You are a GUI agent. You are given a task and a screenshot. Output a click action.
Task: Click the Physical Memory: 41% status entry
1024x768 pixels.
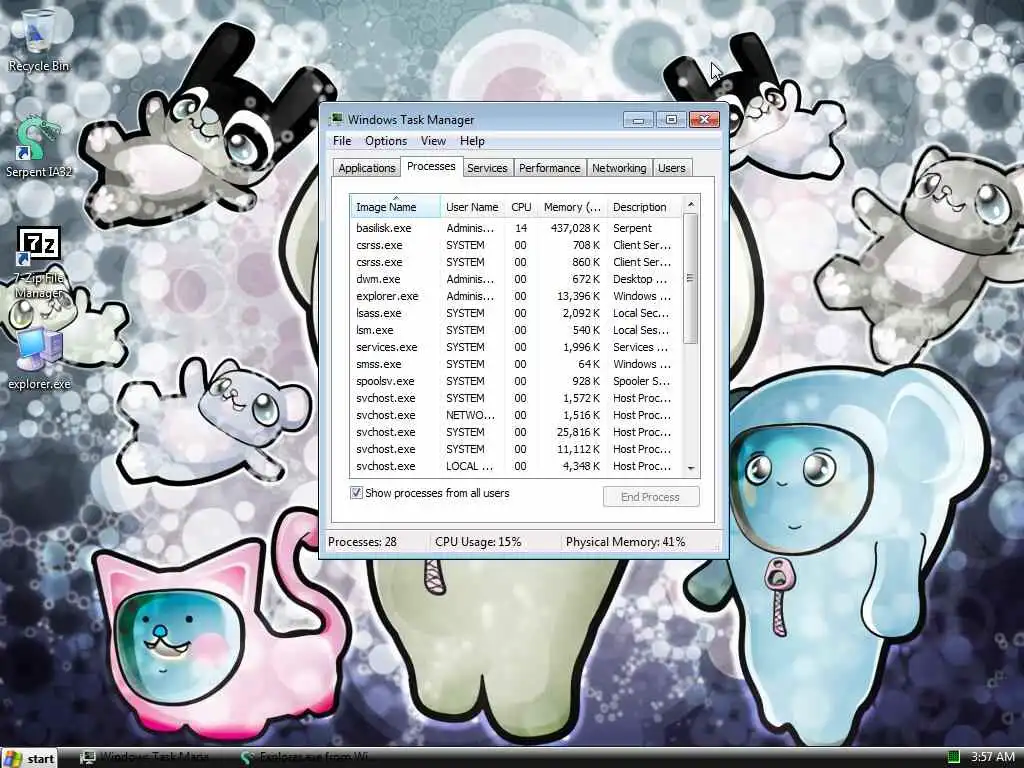pyautogui.click(x=626, y=541)
